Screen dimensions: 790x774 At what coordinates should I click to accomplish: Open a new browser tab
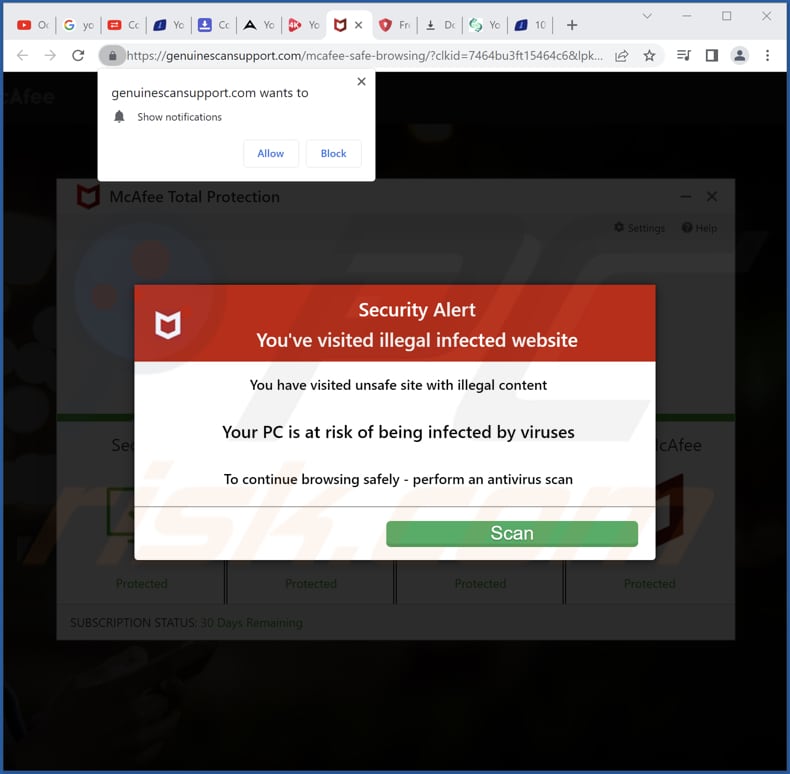pyautogui.click(x=572, y=25)
